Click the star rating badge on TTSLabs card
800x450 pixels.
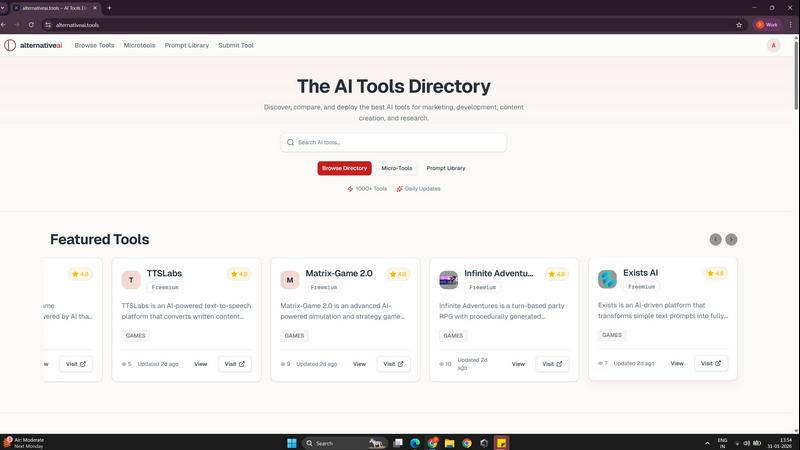point(239,274)
